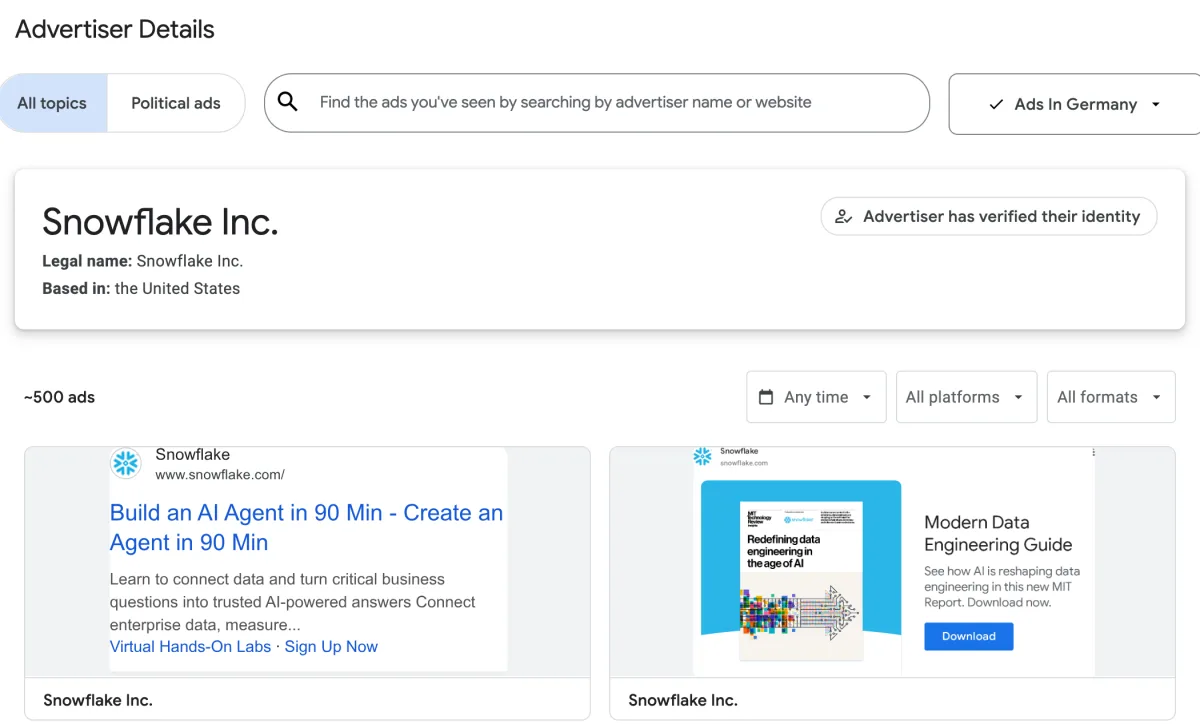1200x728 pixels.
Task: Open the All formats dropdown
Action: click(x=1110, y=397)
